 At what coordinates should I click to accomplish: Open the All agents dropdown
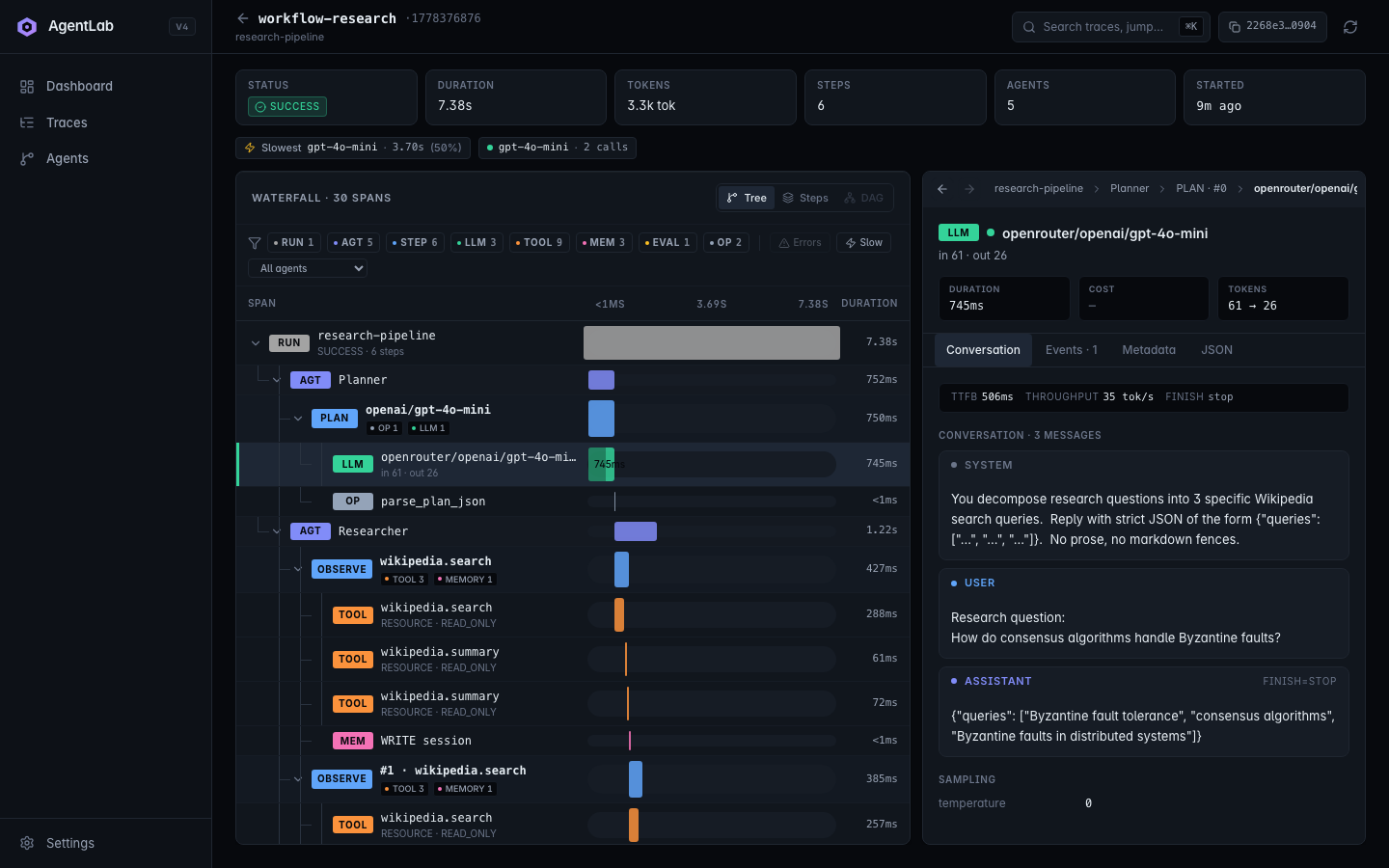coord(308,268)
